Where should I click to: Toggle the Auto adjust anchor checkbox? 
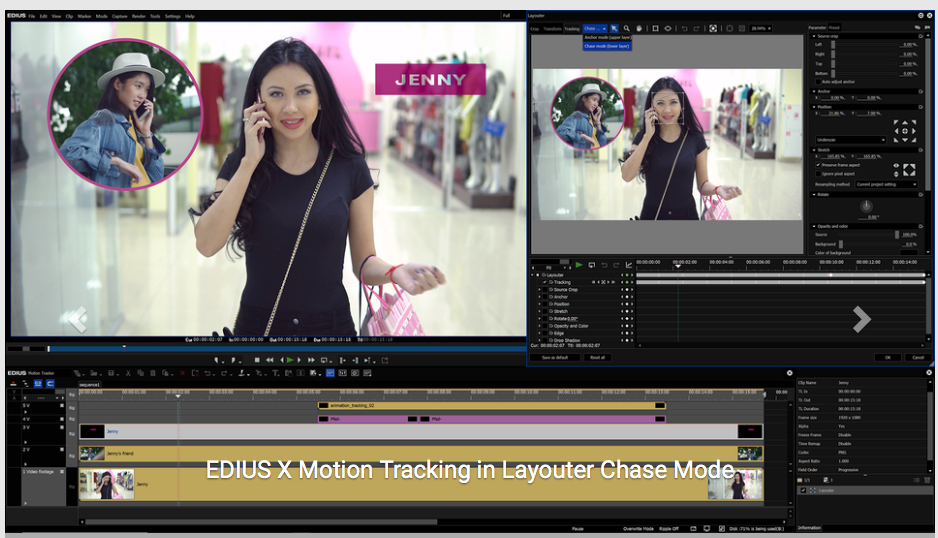818,81
